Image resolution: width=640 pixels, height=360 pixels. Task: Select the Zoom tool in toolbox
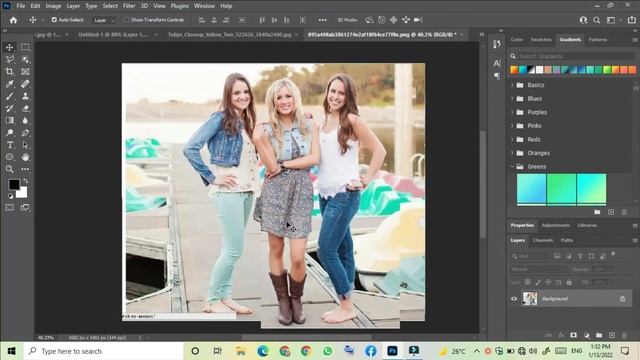pos(9,169)
